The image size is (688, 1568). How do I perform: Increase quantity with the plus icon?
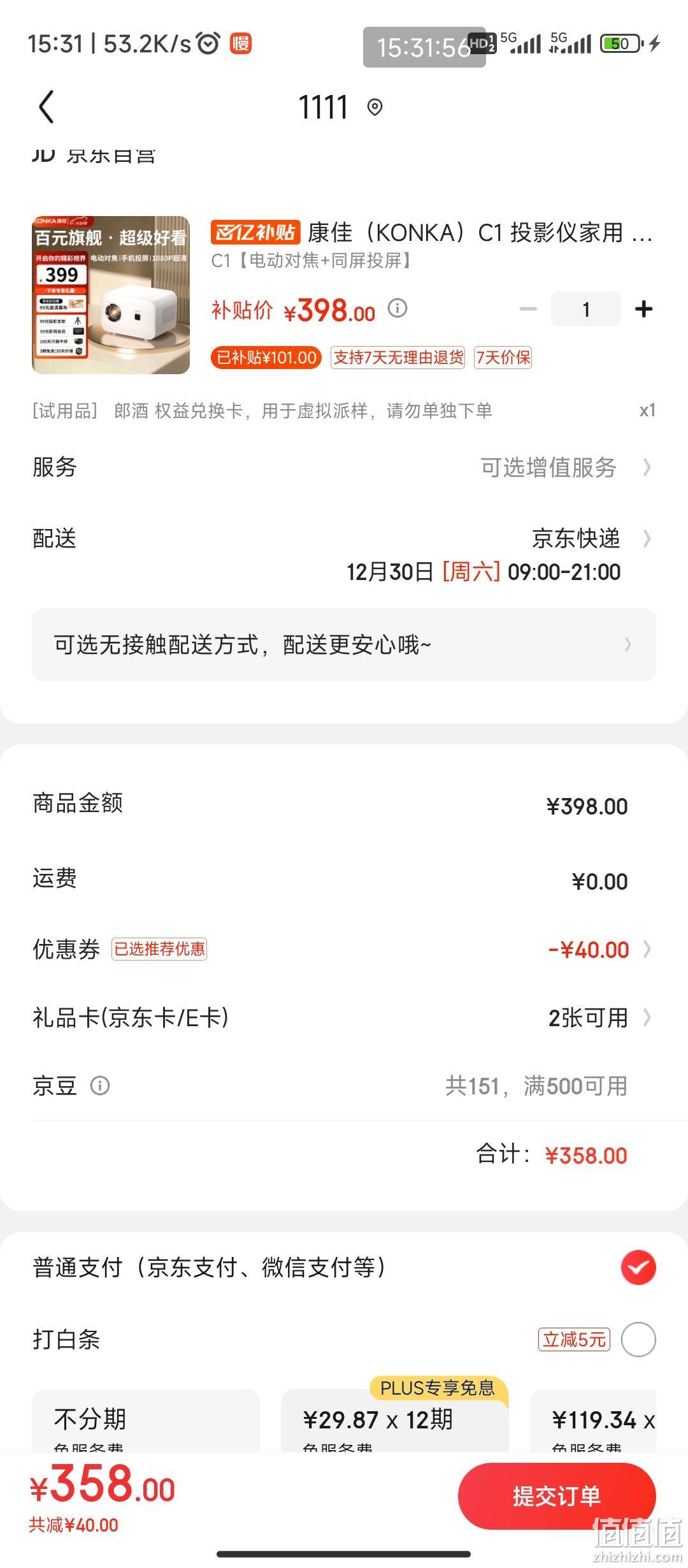[644, 309]
